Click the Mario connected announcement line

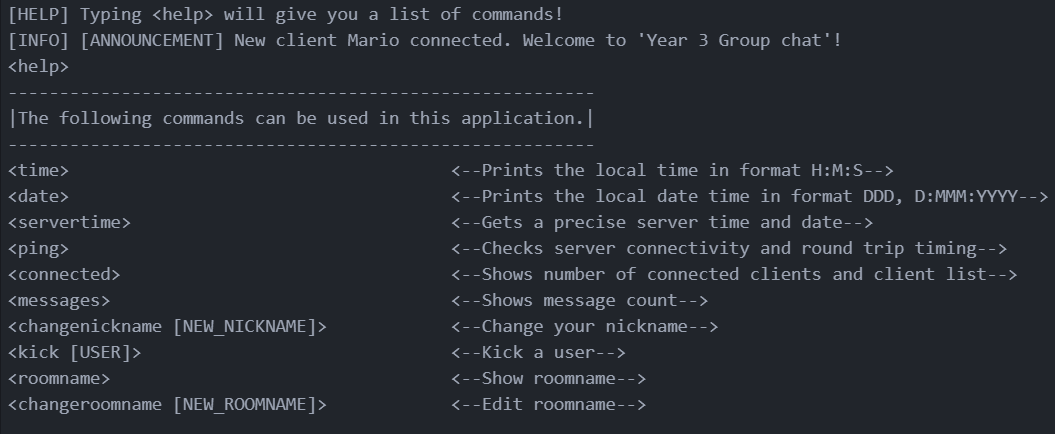(x=425, y=40)
